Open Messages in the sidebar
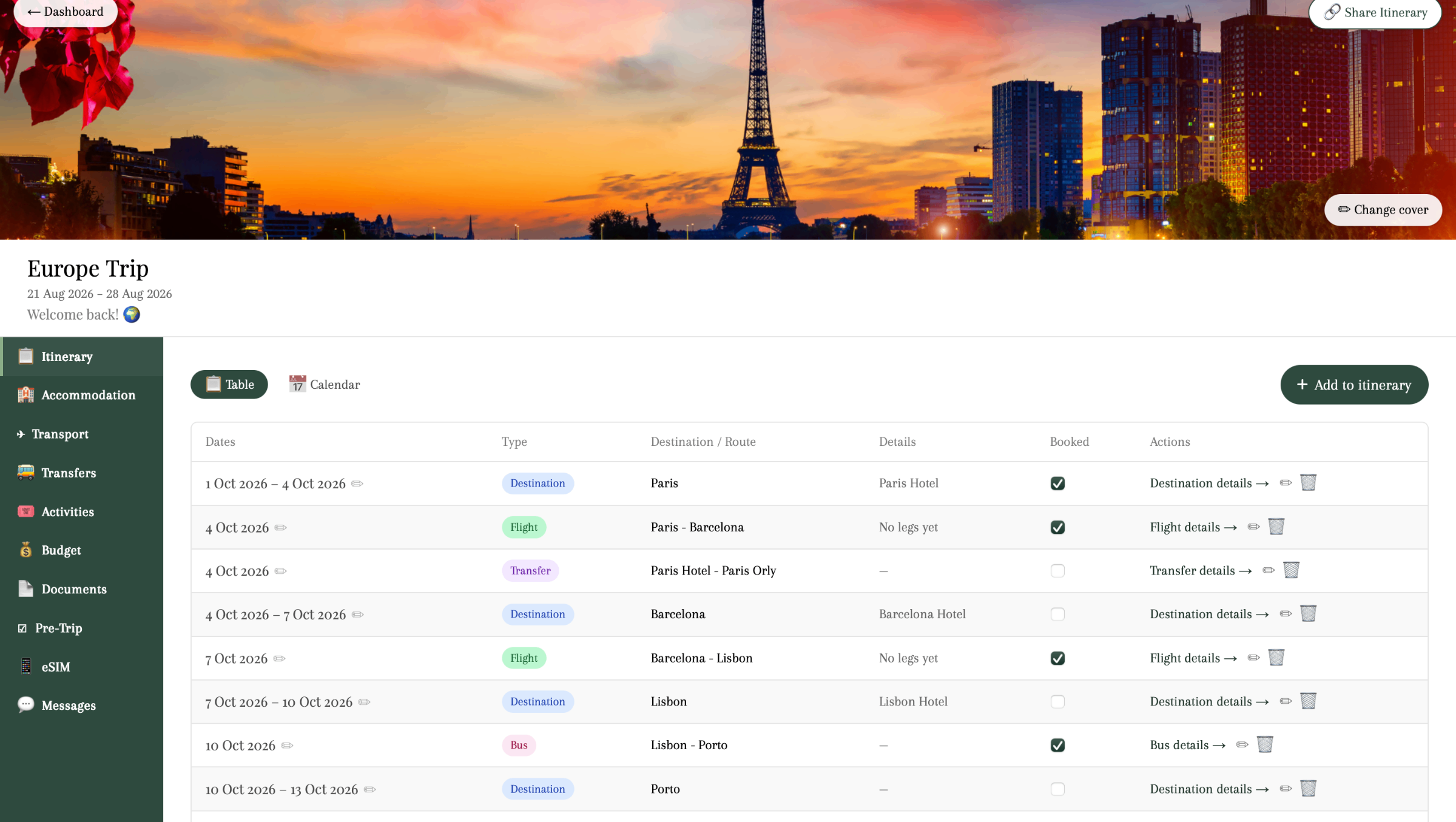This screenshot has height=822, width=1456. 81,705
